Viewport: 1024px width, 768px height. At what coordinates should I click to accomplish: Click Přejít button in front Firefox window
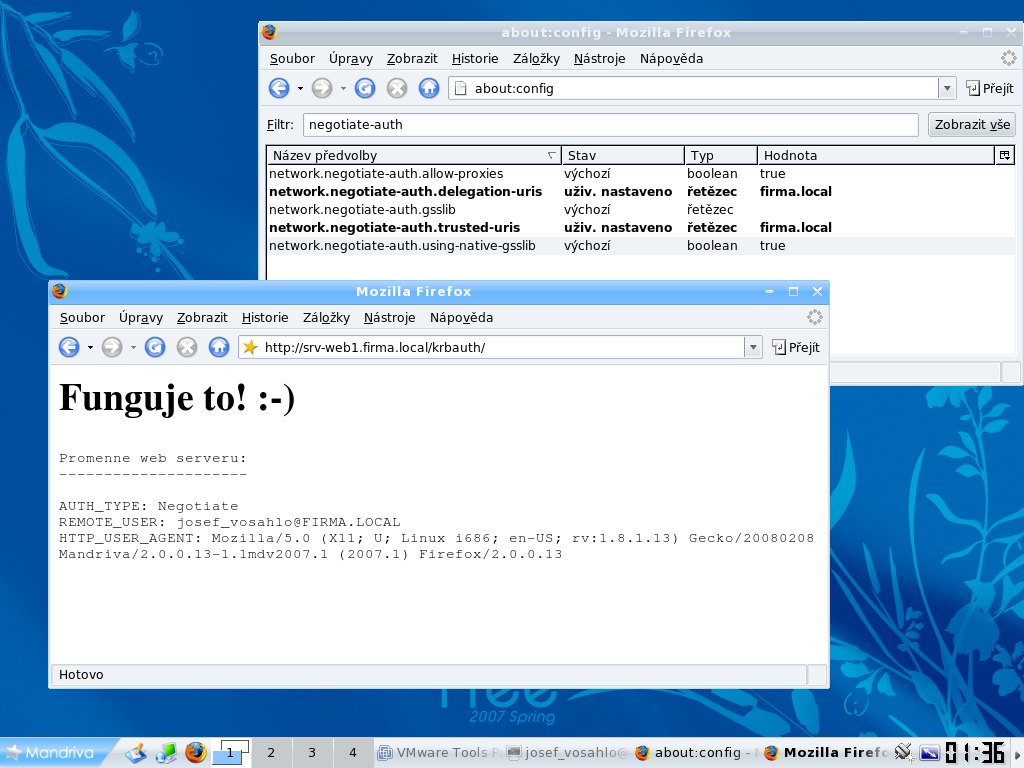click(x=795, y=347)
